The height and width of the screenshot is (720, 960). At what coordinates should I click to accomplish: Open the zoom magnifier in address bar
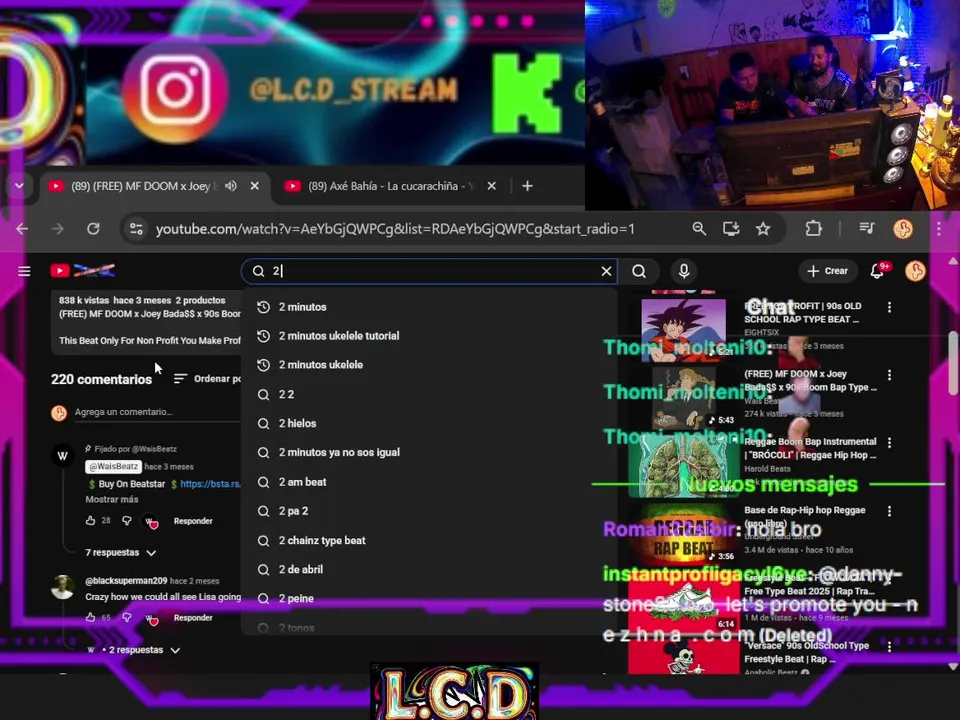click(699, 229)
